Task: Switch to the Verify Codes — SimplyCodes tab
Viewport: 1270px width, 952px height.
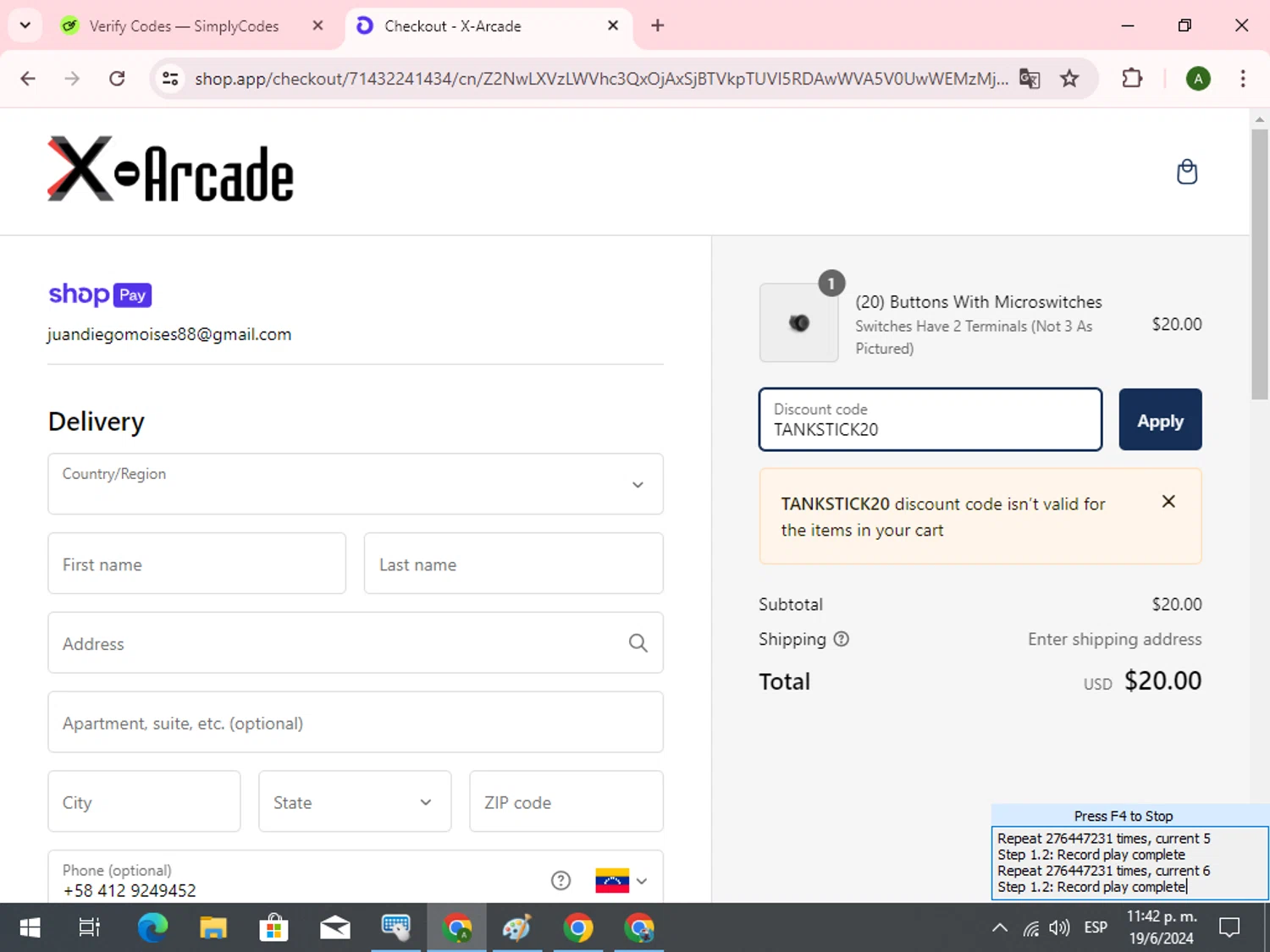Action: tap(184, 25)
